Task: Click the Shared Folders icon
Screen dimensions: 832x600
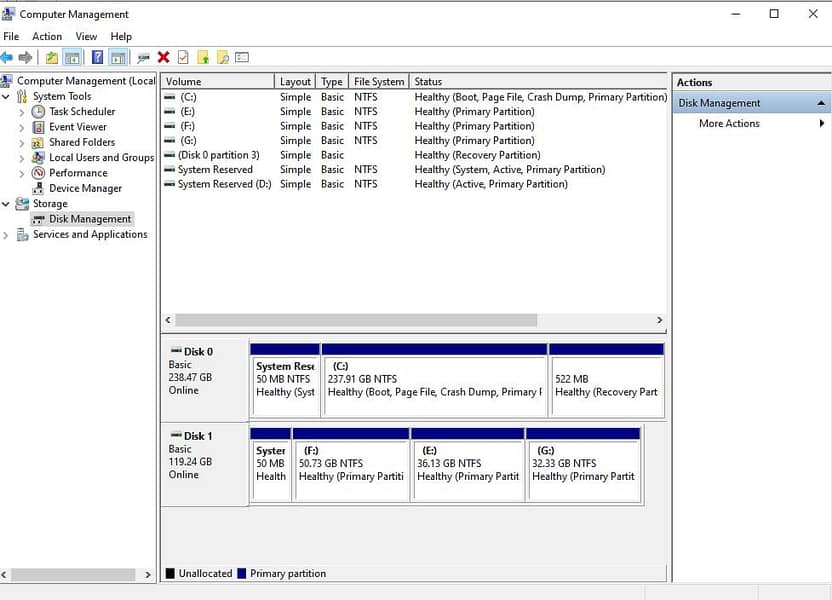Action: pos(38,143)
